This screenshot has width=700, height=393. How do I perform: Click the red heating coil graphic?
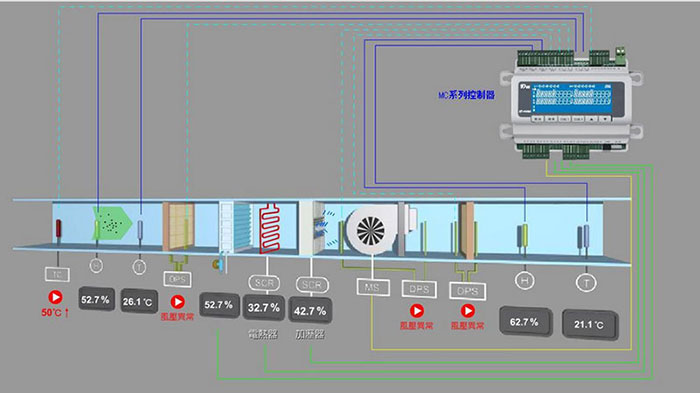pos(270,228)
